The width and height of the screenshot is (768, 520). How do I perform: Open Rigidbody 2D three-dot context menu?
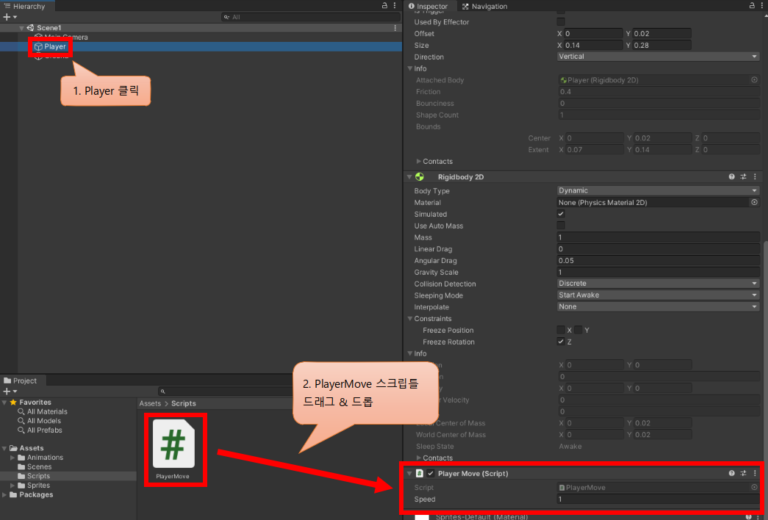[755, 177]
